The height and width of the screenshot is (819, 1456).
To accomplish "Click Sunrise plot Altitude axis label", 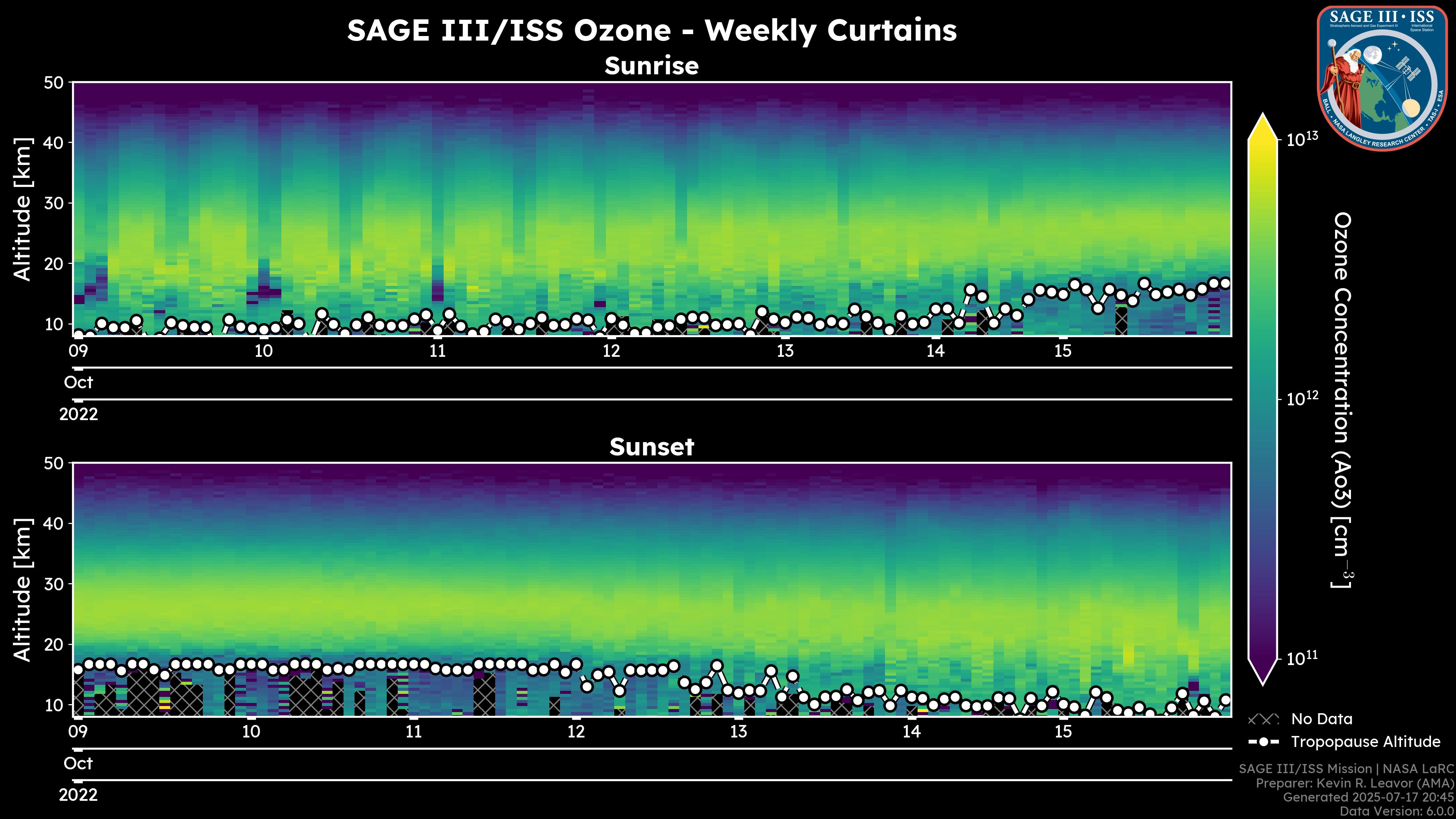I will click(x=23, y=209).
